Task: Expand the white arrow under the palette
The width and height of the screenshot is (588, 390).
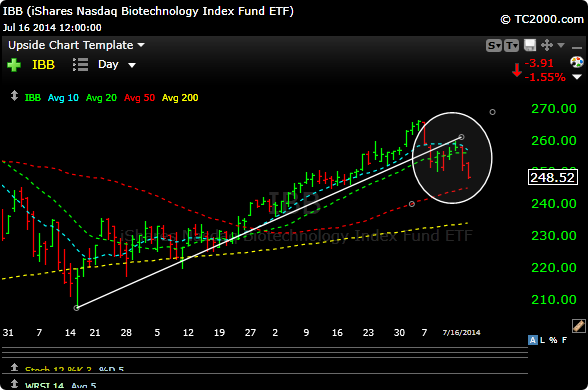Action: point(577,77)
